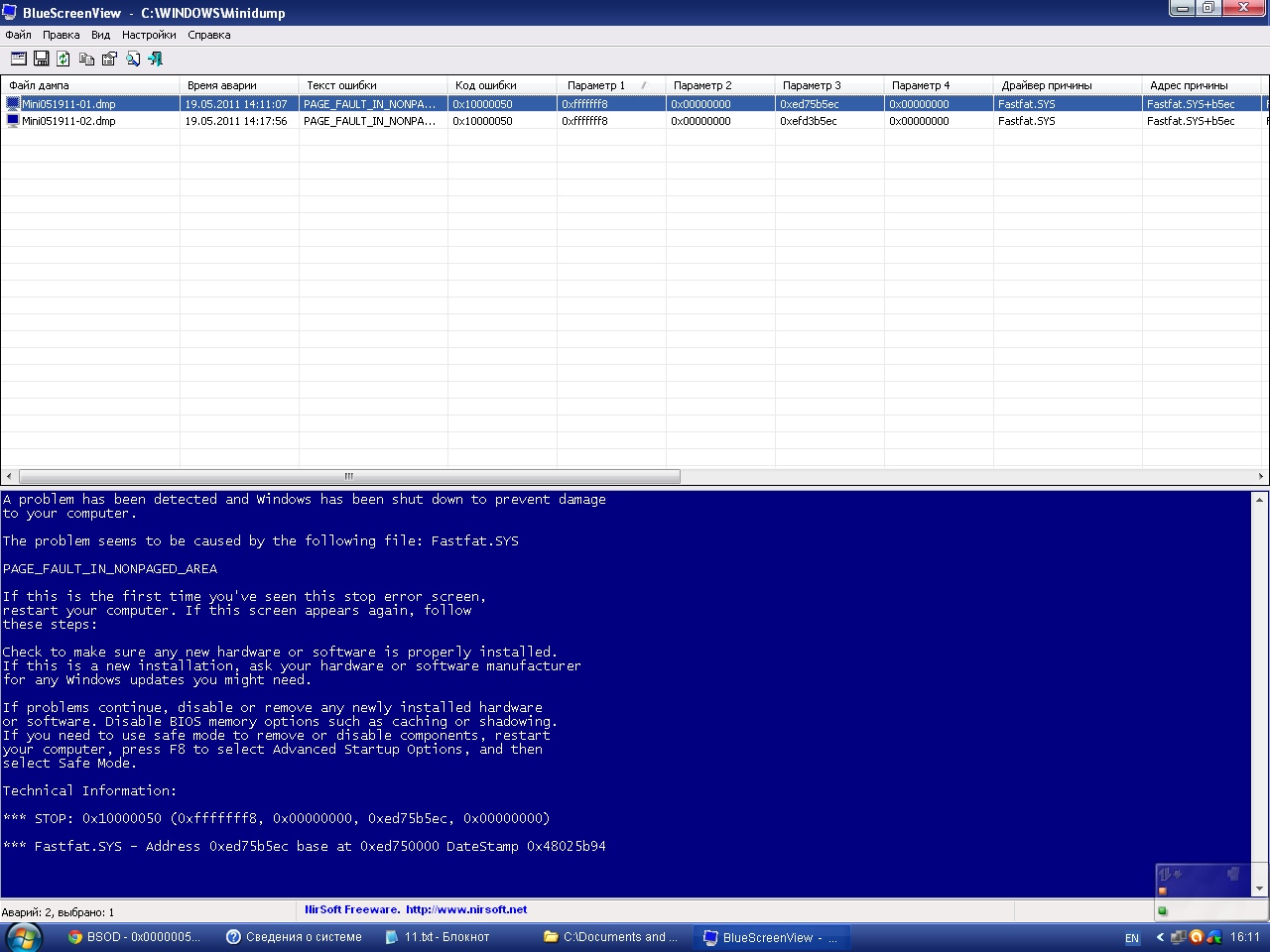Screen dimensions: 1270x952
Task: Click crash time 19.05.2011 14:17:56
Action: point(236,121)
